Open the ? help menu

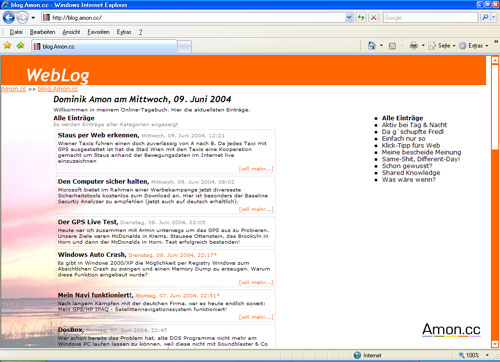click(140, 32)
